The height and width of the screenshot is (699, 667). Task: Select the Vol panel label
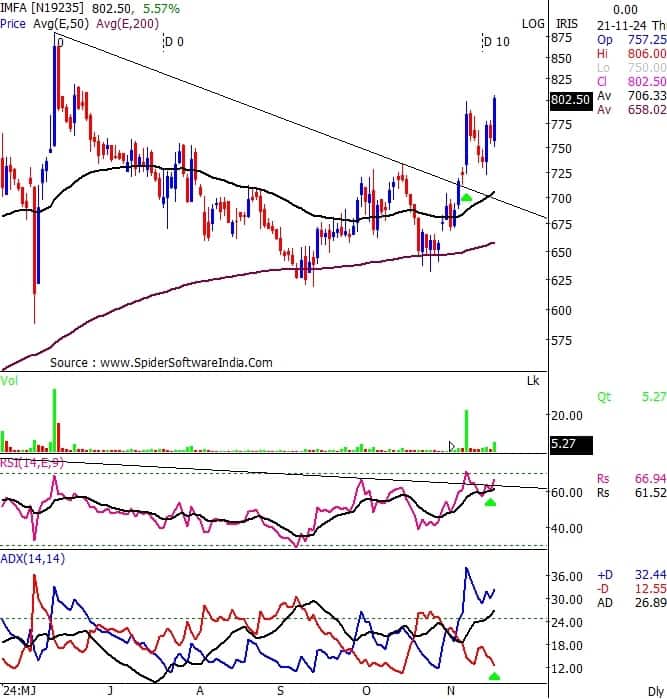tap(10, 381)
